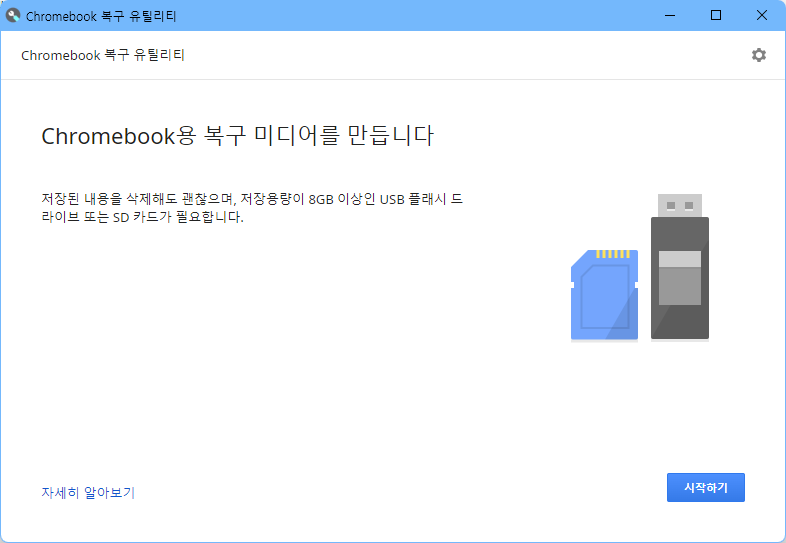This screenshot has width=786, height=543.
Task: Click the SD card illustration
Action: (605, 295)
